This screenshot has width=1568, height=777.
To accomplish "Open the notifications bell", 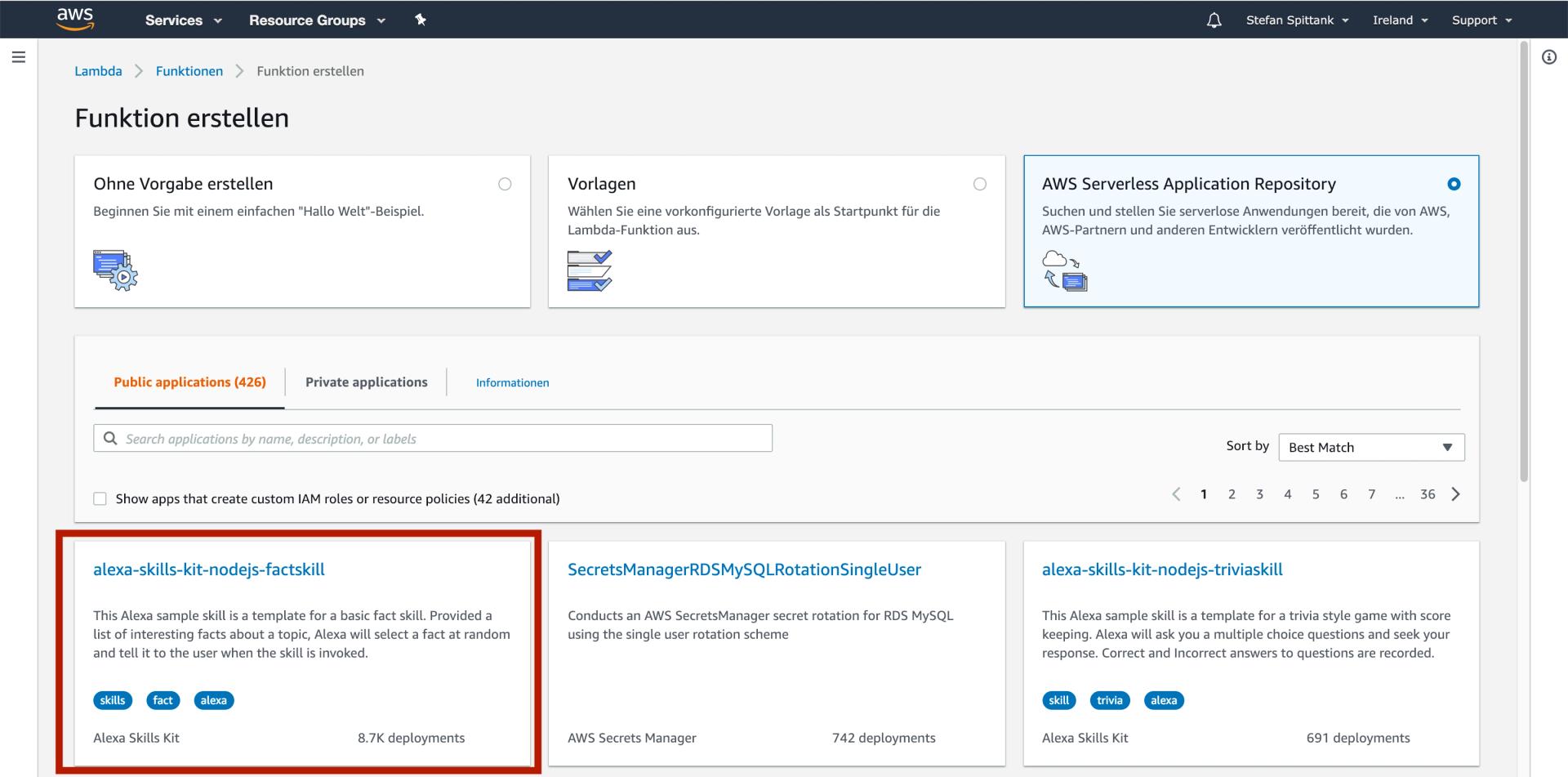I will point(1214,20).
